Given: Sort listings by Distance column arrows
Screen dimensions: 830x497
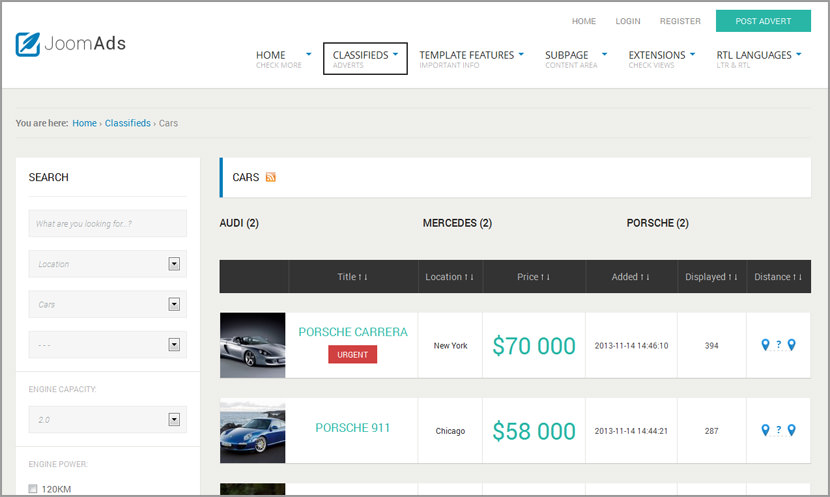Looking at the screenshot, I should point(797,277).
